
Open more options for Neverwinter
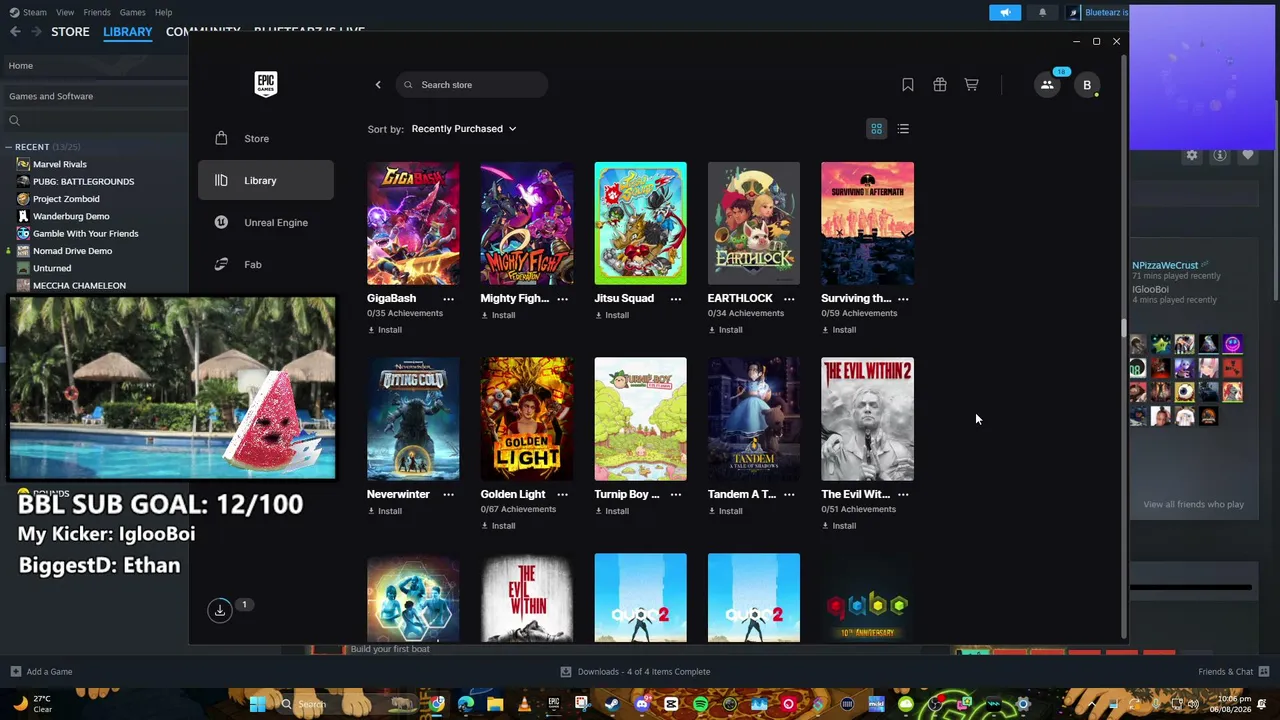tap(448, 495)
